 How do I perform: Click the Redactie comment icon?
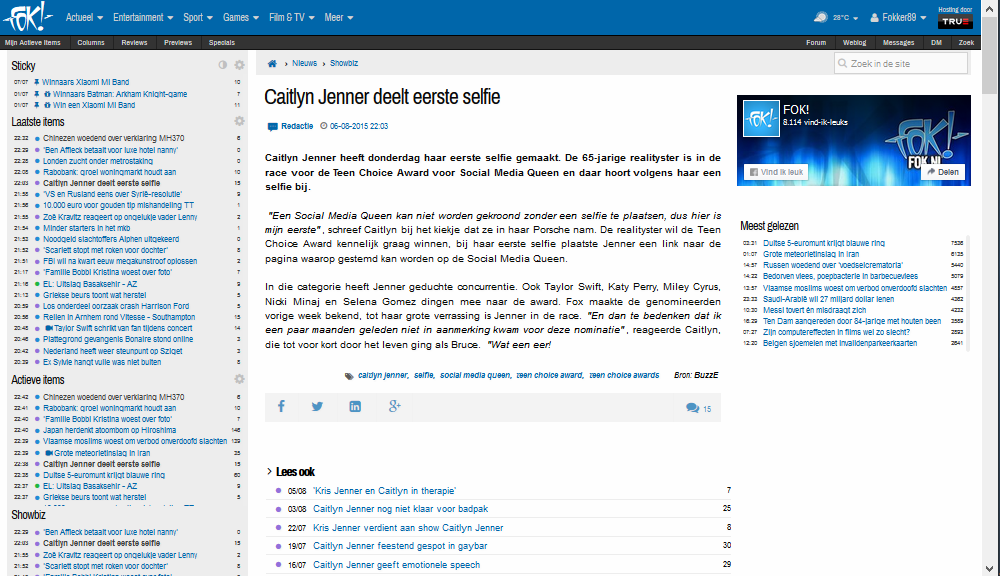tap(272, 126)
